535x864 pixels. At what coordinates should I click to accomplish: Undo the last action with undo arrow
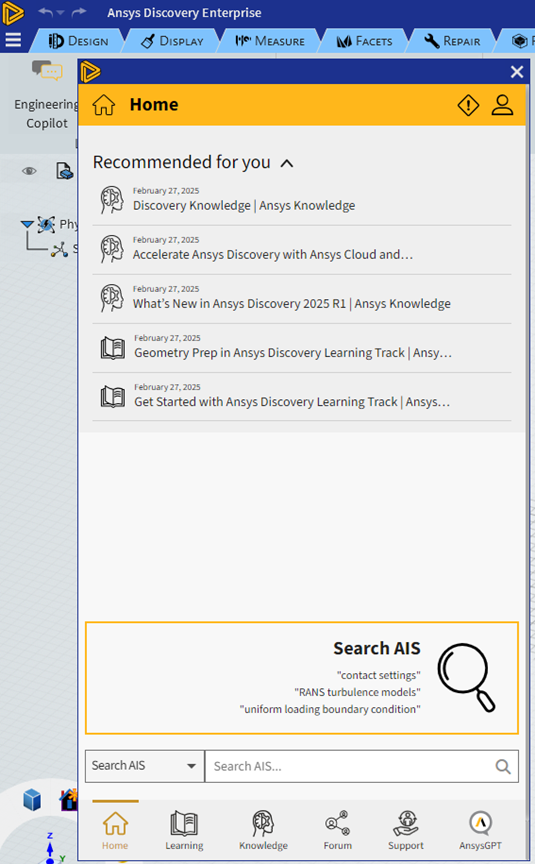point(45,12)
